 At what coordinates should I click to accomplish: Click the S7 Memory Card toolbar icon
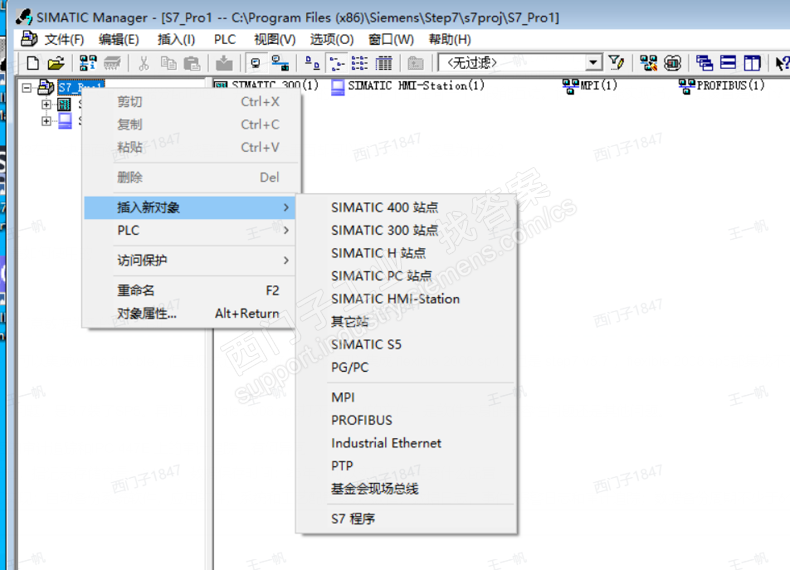pyautogui.click(x=112, y=63)
